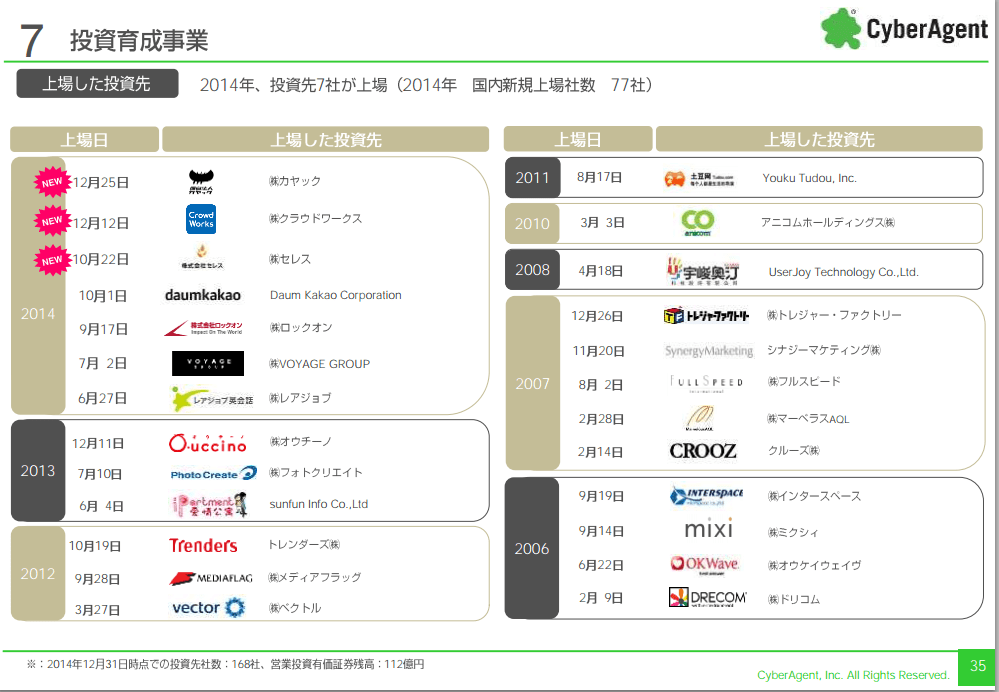Select the blue Crowd Works logo
The image size is (999, 692).
(201, 219)
